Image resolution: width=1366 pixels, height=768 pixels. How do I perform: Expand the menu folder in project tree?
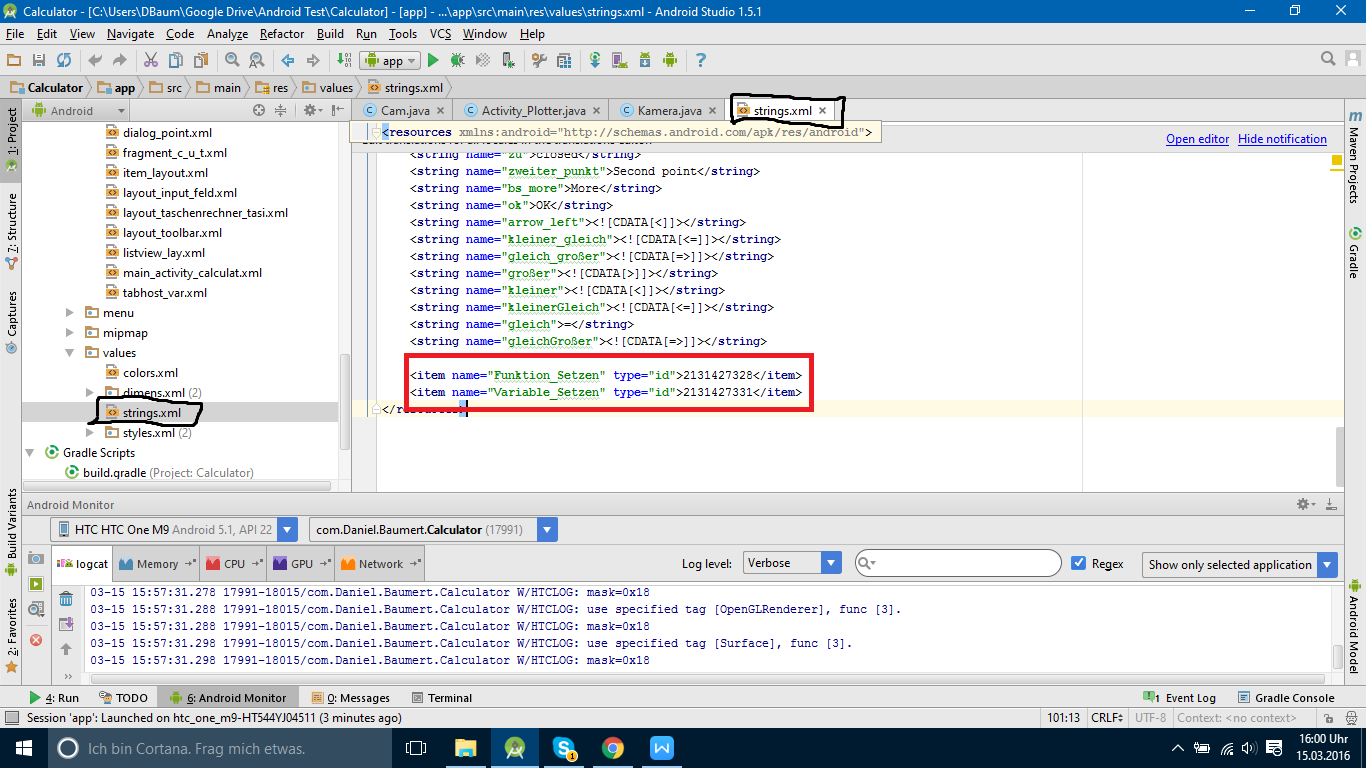[70, 313]
